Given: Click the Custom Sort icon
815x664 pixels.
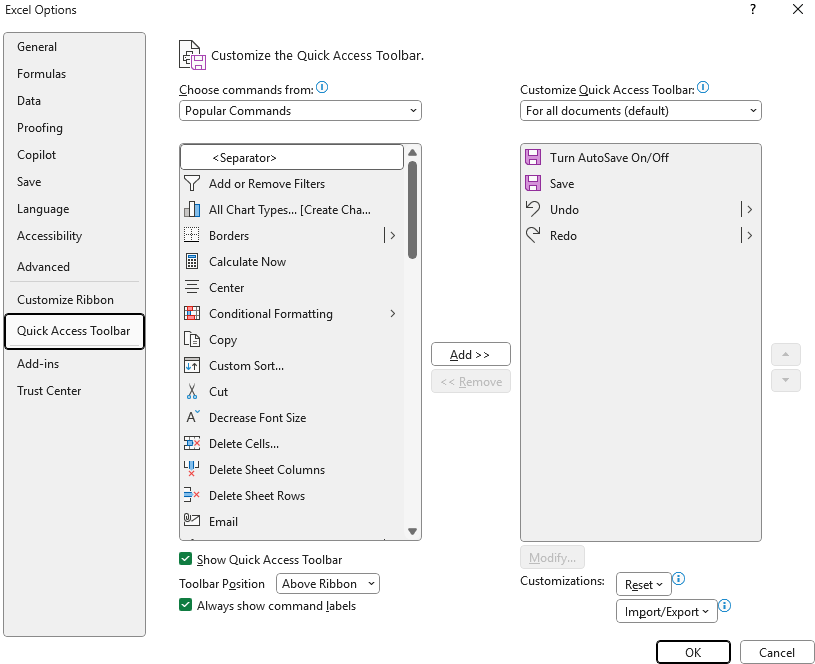Looking at the screenshot, I should pyautogui.click(x=192, y=366).
